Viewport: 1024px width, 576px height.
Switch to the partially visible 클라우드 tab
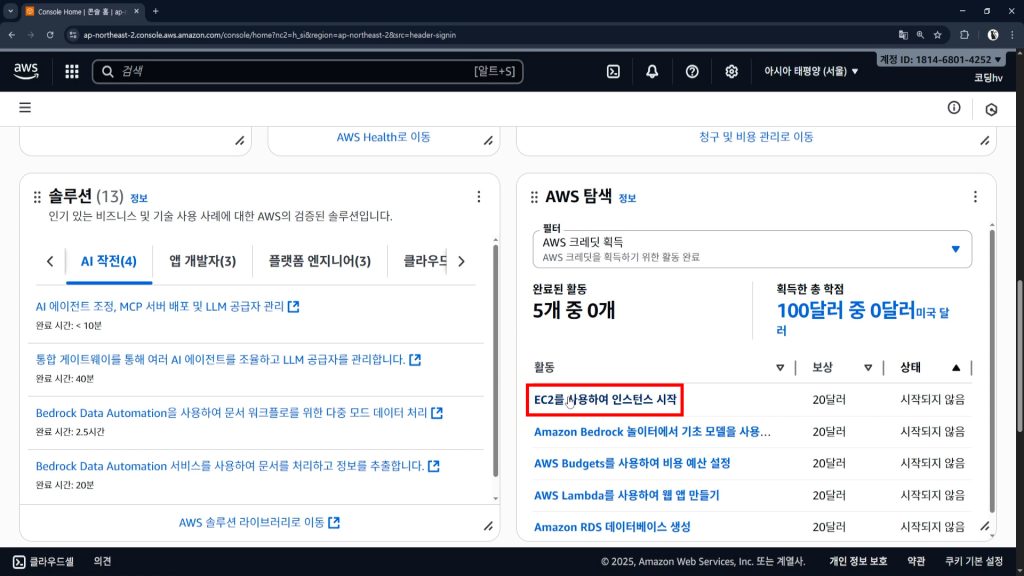[x=425, y=261]
